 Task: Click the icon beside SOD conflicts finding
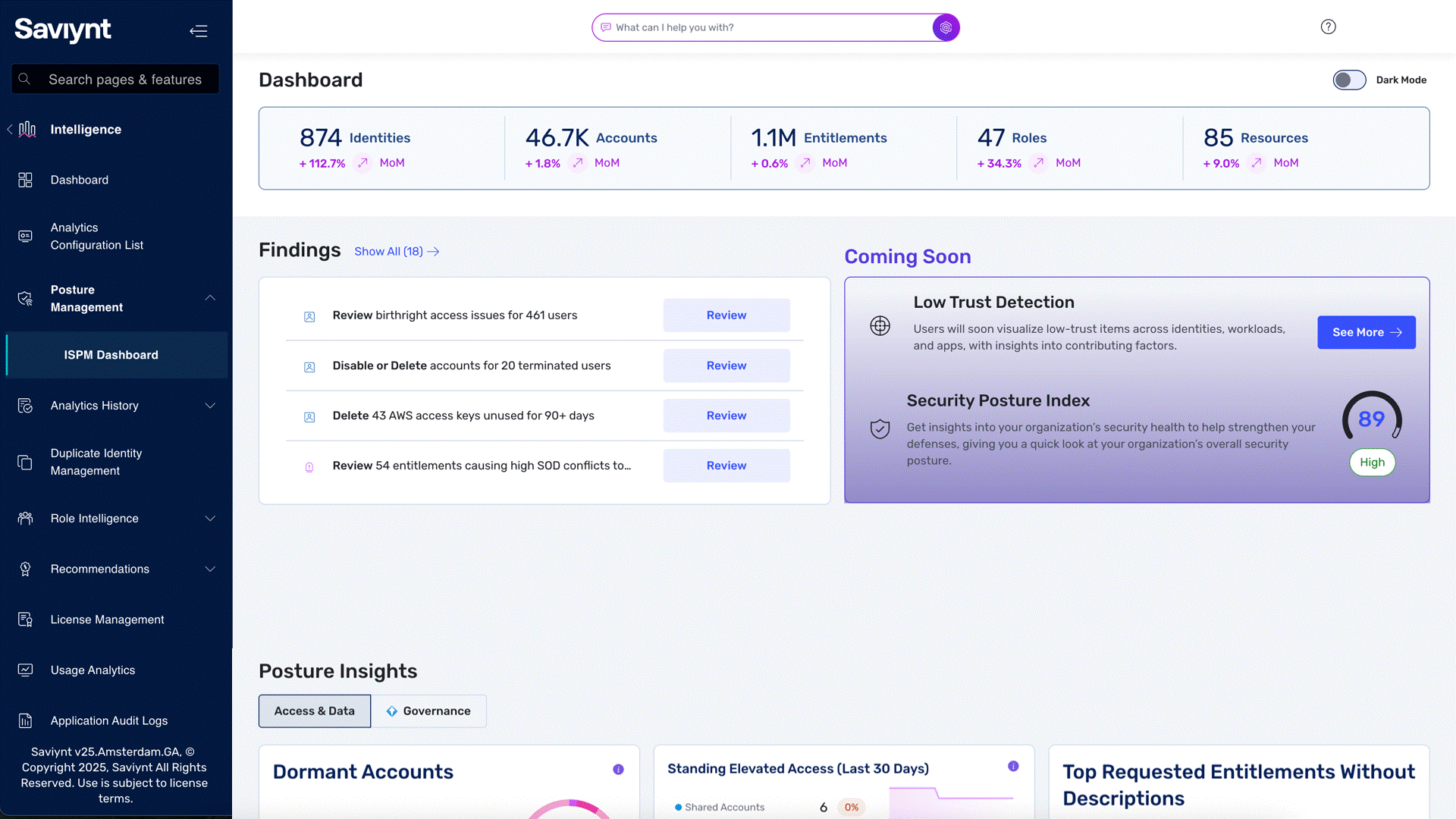[x=309, y=467]
